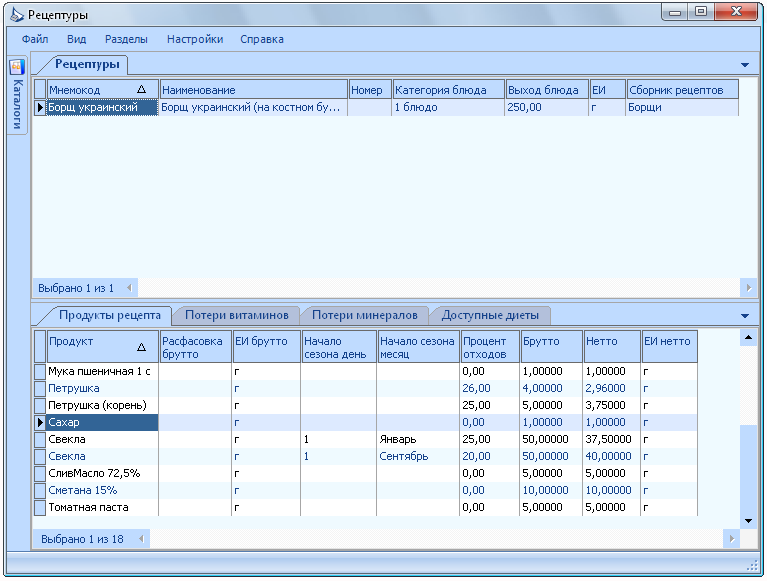The image size is (767, 581).
Task: Click ЕИ брутто column header
Action: tap(266, 347)
